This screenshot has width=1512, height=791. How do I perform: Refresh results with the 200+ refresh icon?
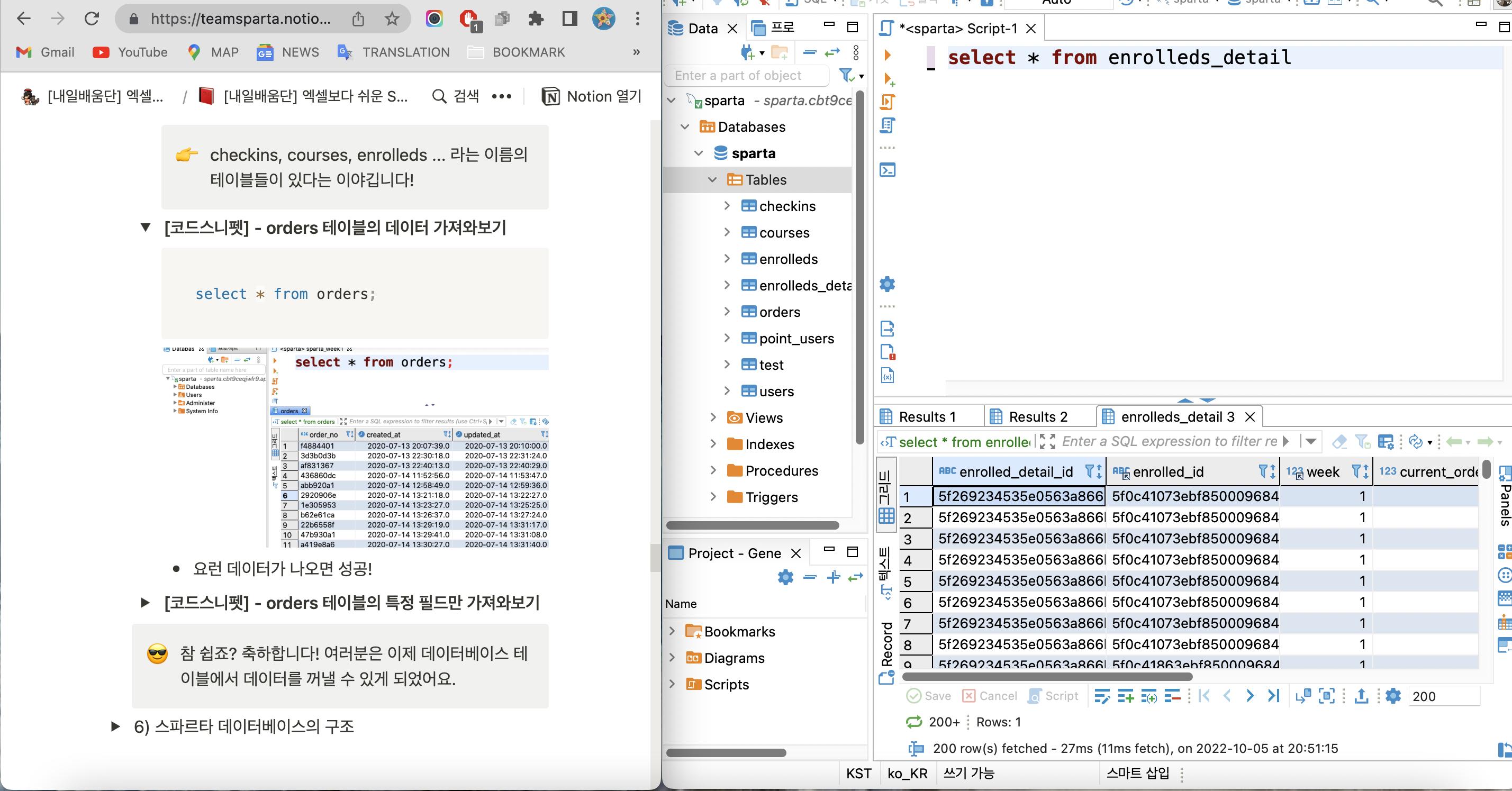pos(914,722)
